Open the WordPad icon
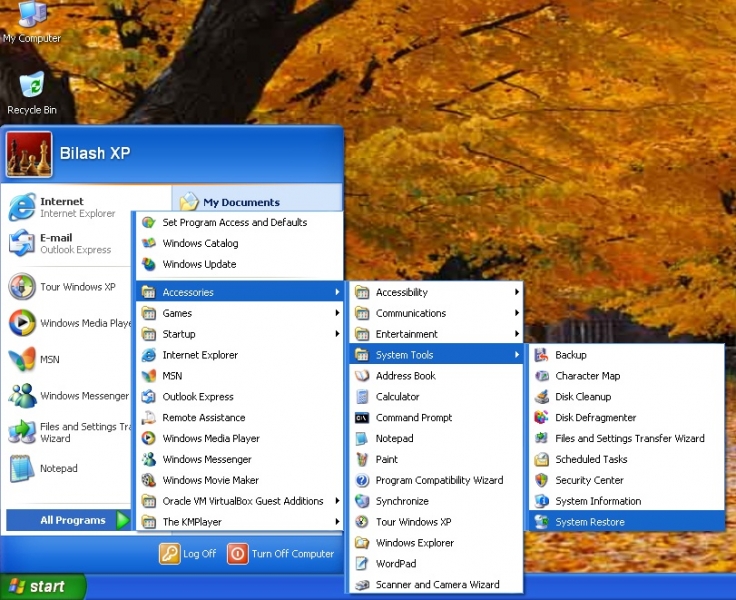Image resolution: width=736 pixels, height=600 pixels. click(361, 564)
